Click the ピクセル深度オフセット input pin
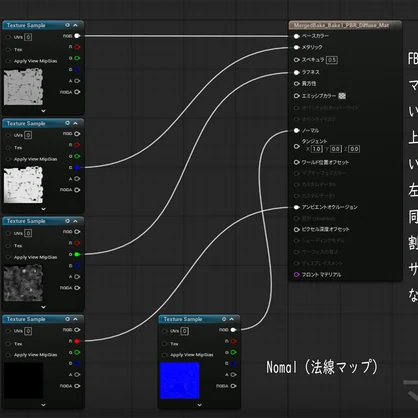The width and height of the screenshot is (418, 418). pos(296,229)
